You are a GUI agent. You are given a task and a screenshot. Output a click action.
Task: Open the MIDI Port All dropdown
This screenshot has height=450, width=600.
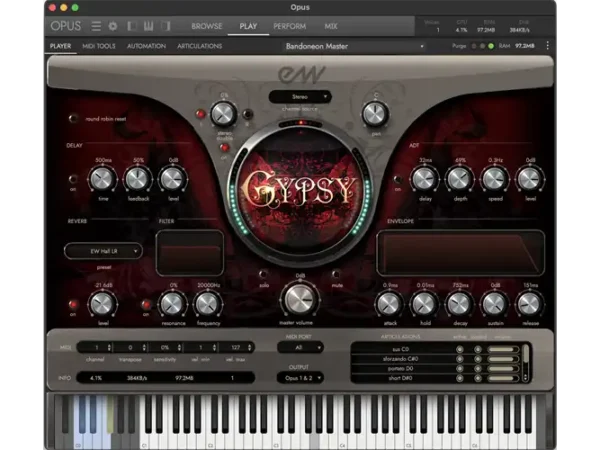300,347
